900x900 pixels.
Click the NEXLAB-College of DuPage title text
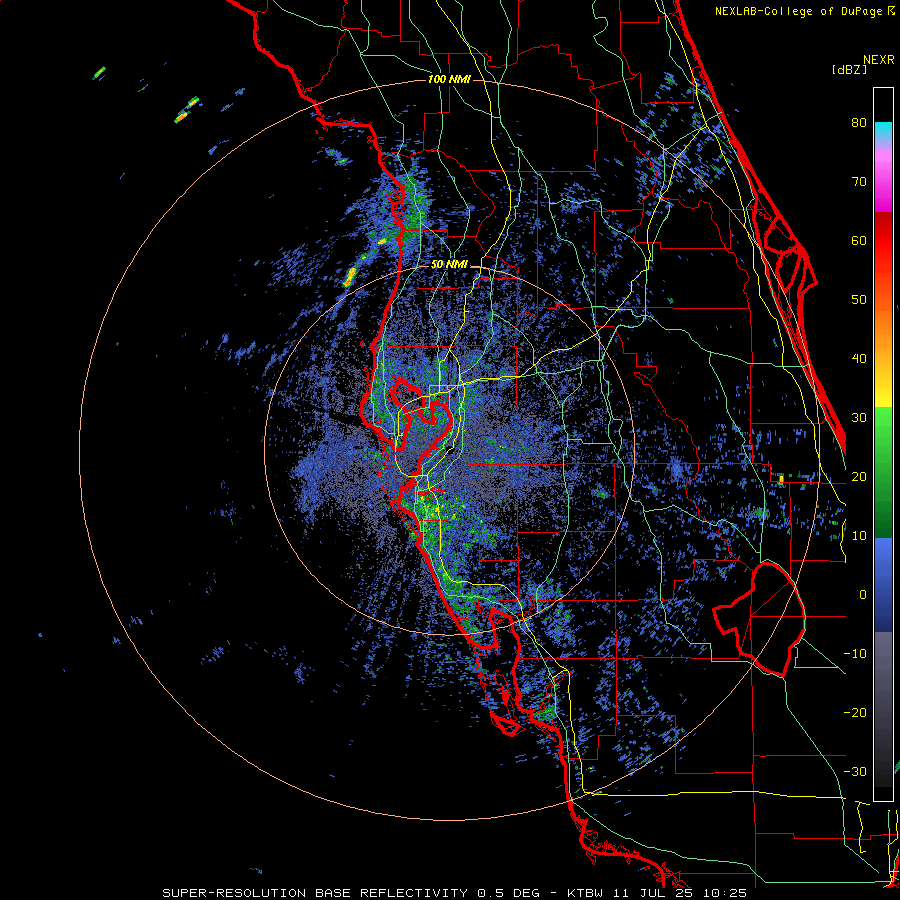coord(798,11)
